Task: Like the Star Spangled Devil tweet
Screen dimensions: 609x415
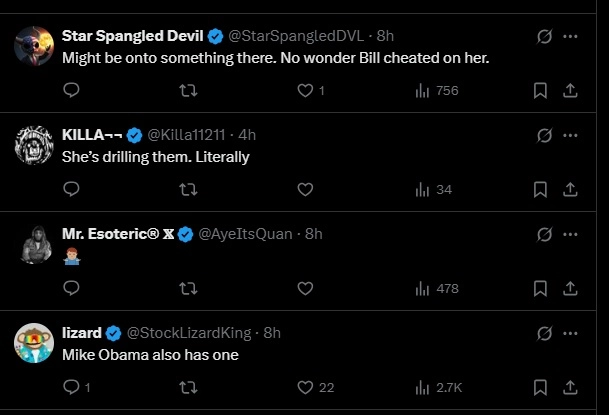Action: click(x=306, y=90)
